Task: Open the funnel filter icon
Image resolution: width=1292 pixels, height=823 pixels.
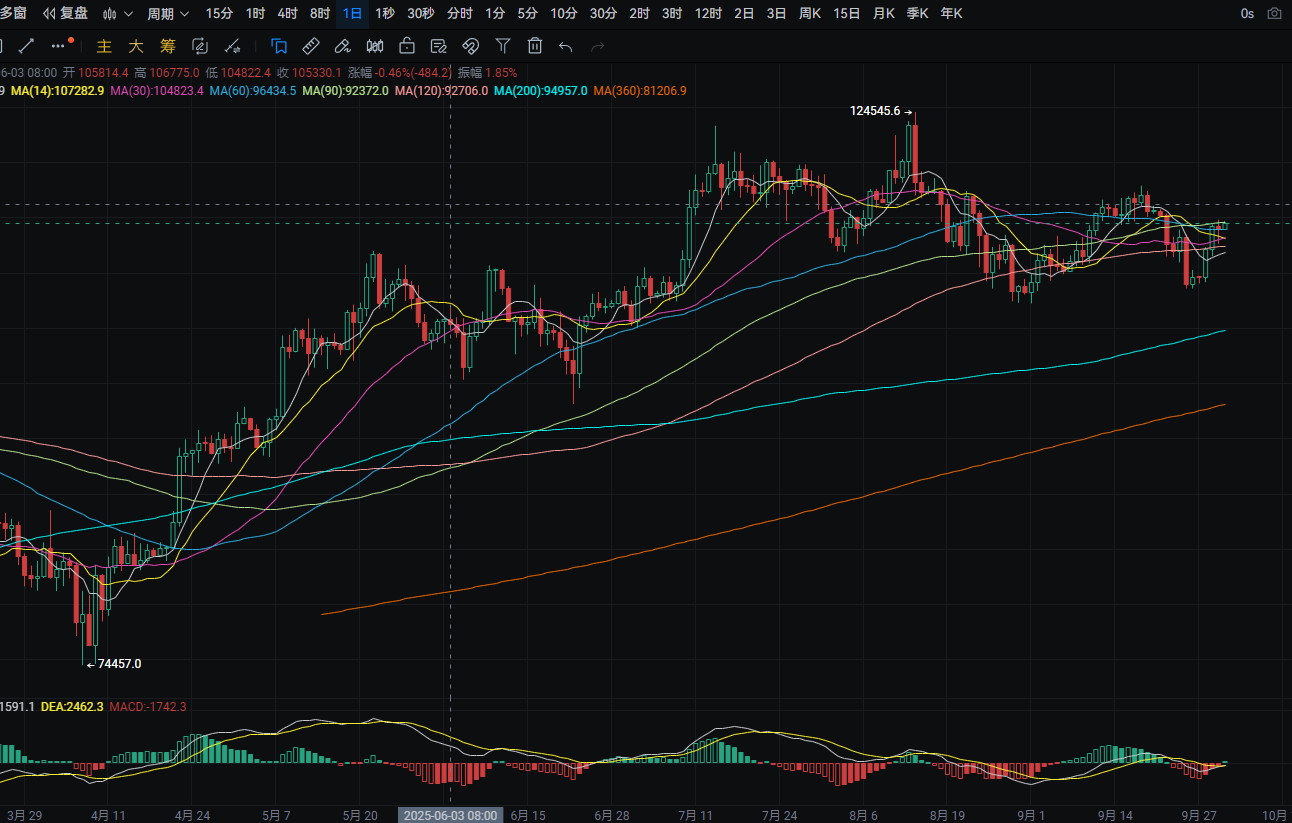Action: tap(503, 46)
